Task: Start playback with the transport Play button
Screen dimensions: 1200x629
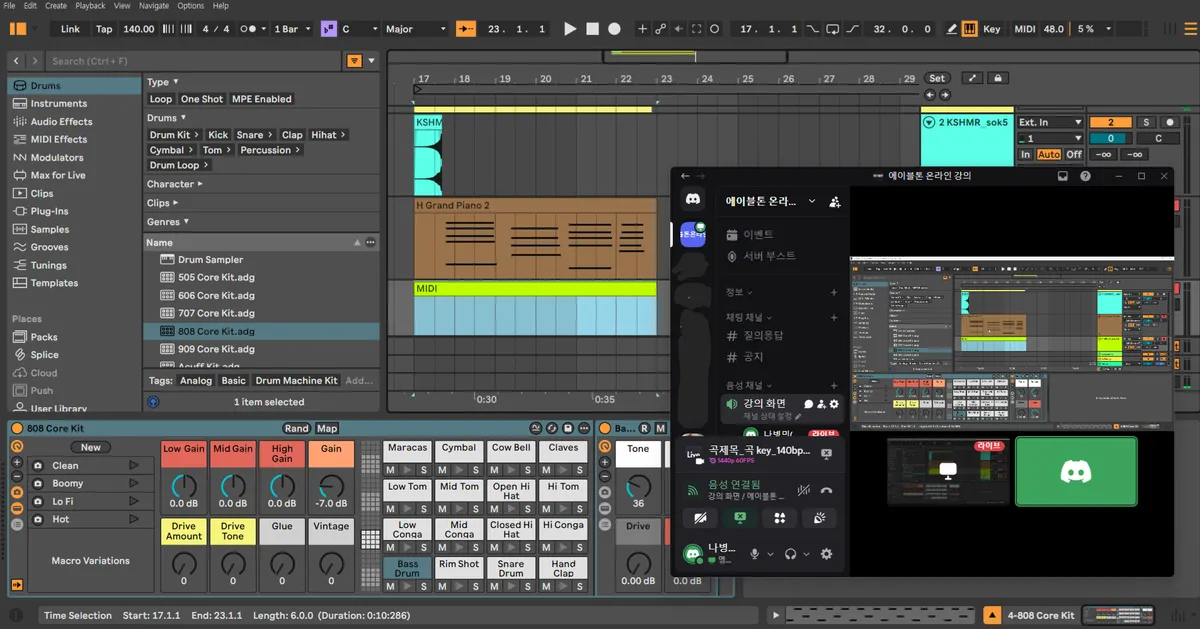Action: 570,29
